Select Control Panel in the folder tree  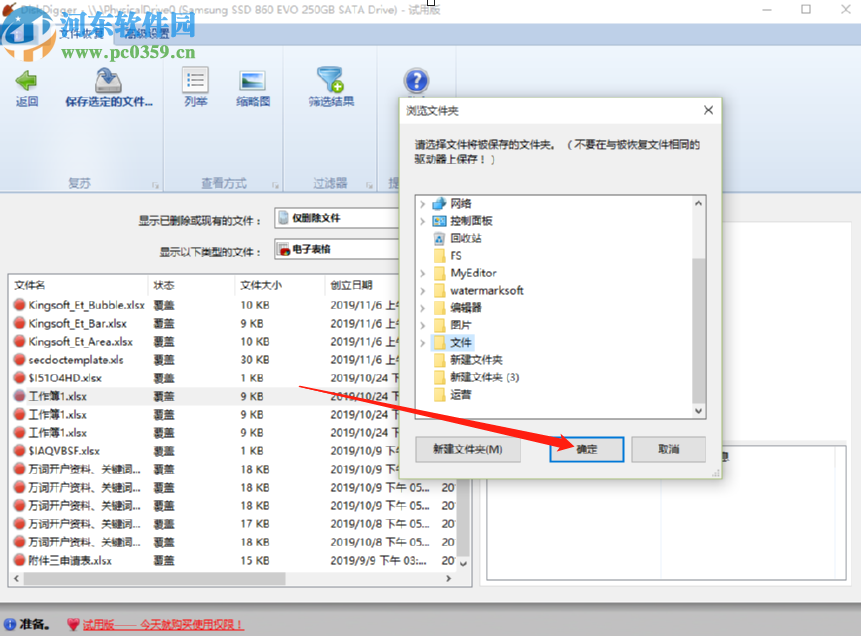click(x=471, y=221)
